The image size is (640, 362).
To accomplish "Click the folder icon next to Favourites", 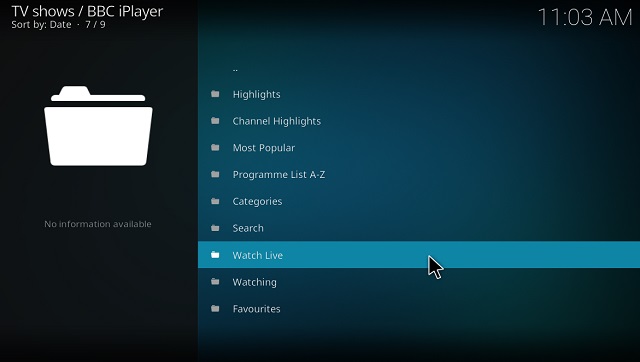I will pyautogui.click(x=215, y=309).
